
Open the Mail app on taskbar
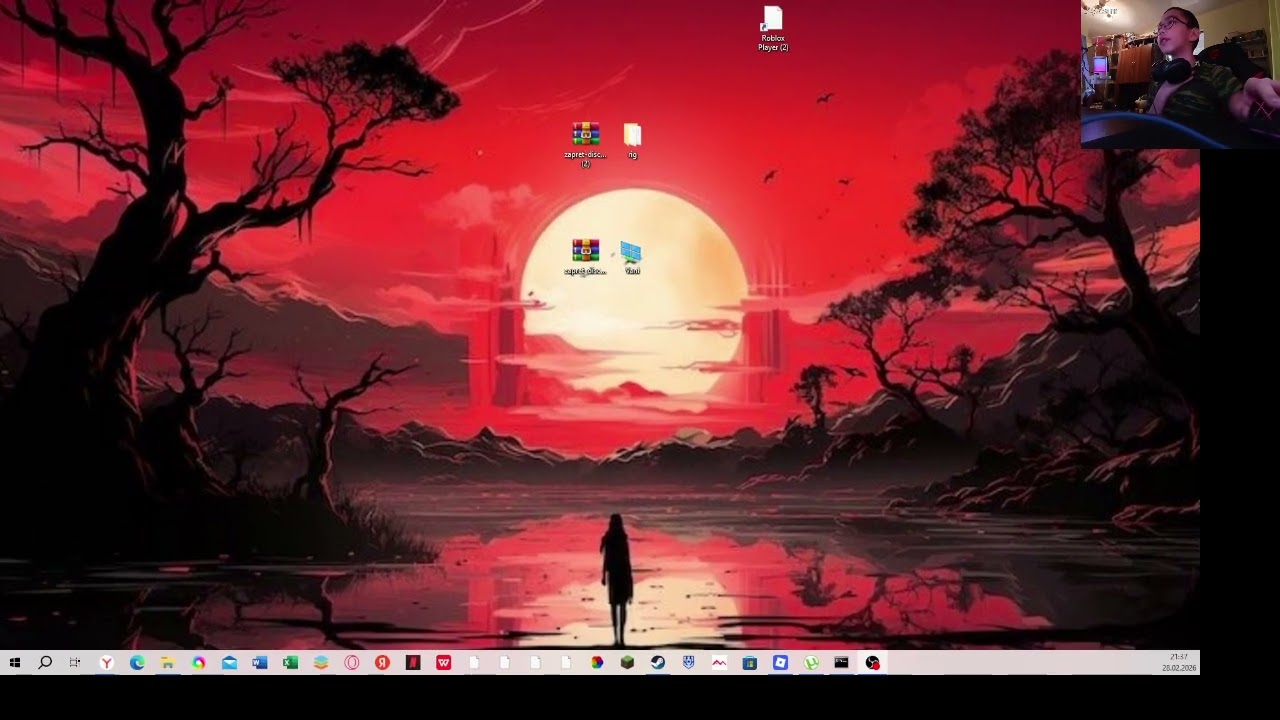(x=229, y=663)
